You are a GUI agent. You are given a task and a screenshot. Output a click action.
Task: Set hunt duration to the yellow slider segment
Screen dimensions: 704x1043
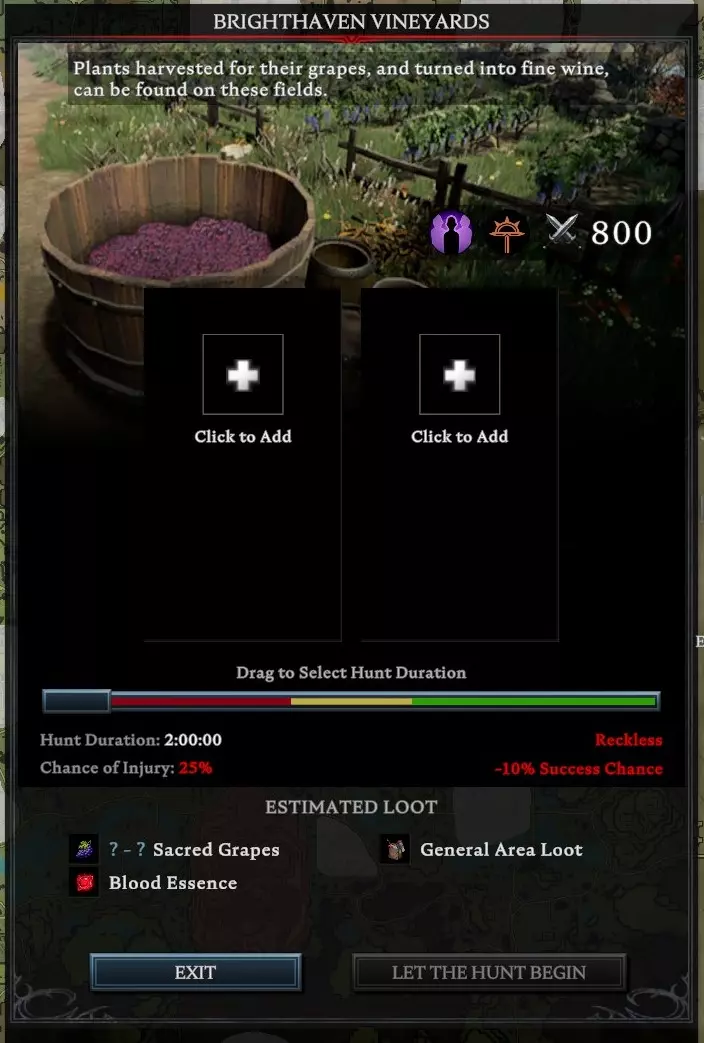pos(351,701)
